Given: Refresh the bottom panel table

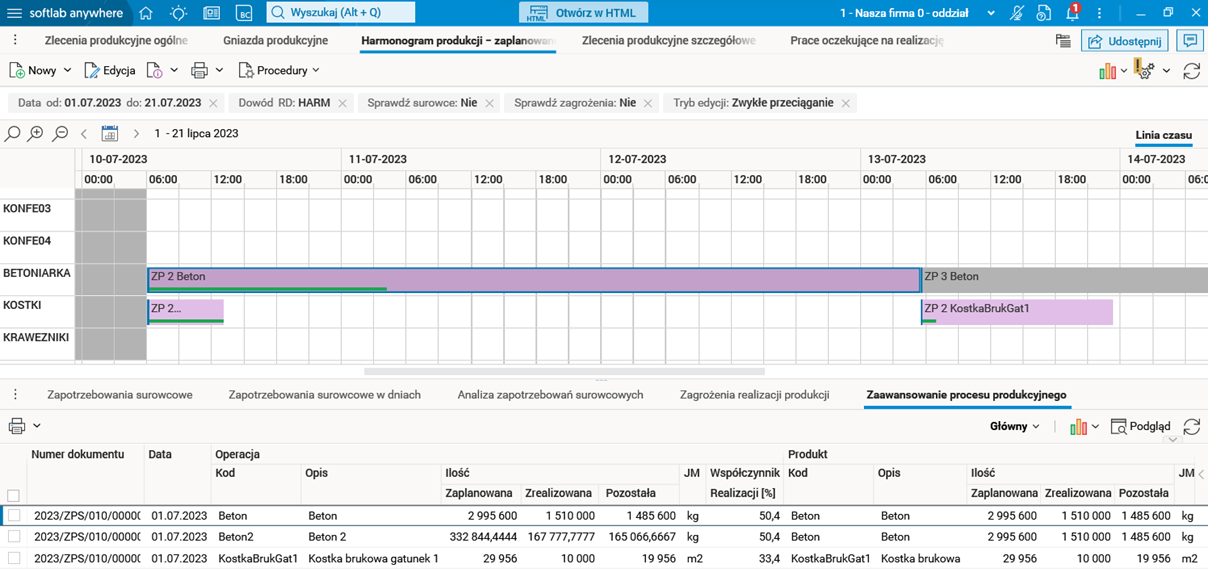Looking at the screenshot, I should (1191, 426).
